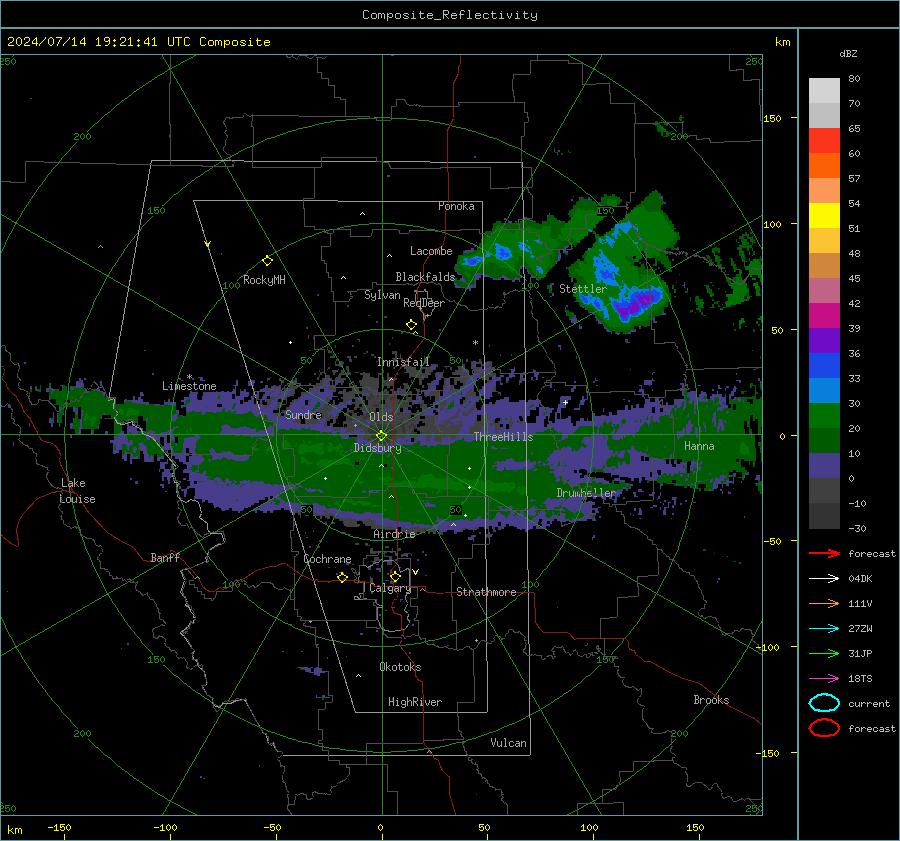Image resolution: width=900 pixels, height=841 pixels.
Task: Click the Cochrane label
Action: [x=327, y=559]
